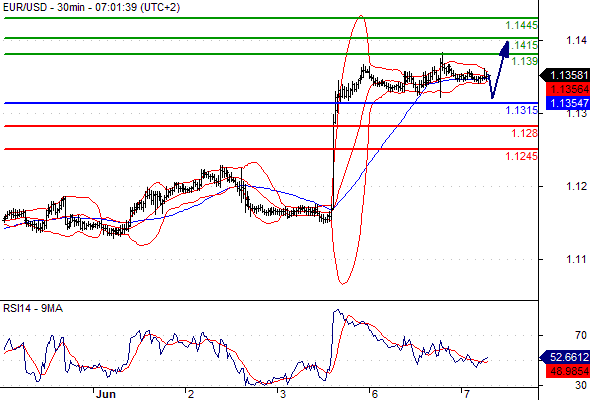Click the blue 1.13547 price tag

(x=568, y=103)
